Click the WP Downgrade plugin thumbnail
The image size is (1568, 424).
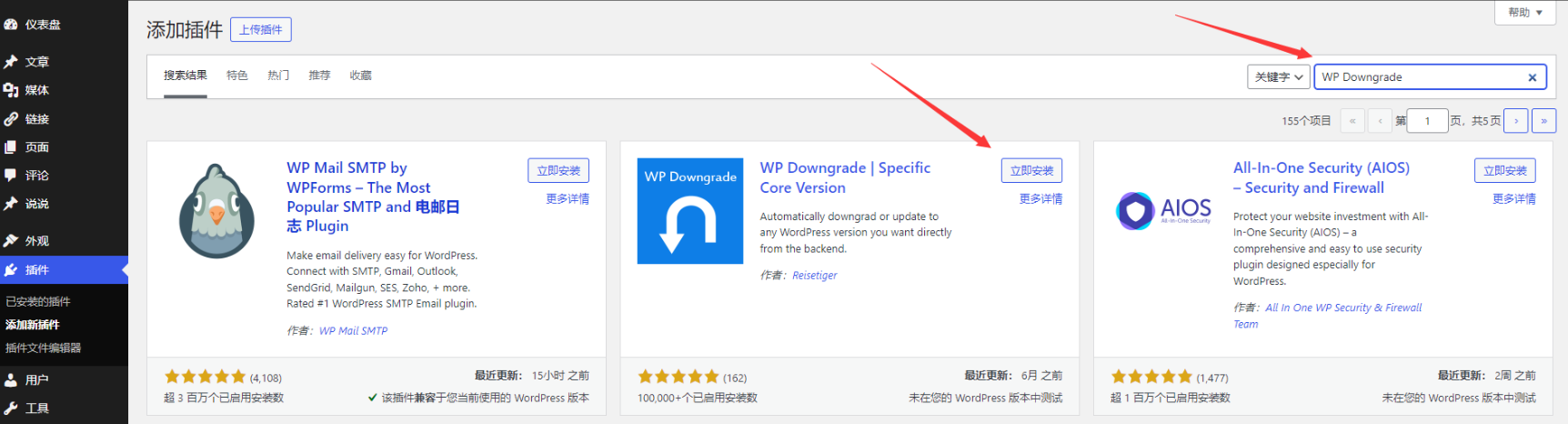690,211
